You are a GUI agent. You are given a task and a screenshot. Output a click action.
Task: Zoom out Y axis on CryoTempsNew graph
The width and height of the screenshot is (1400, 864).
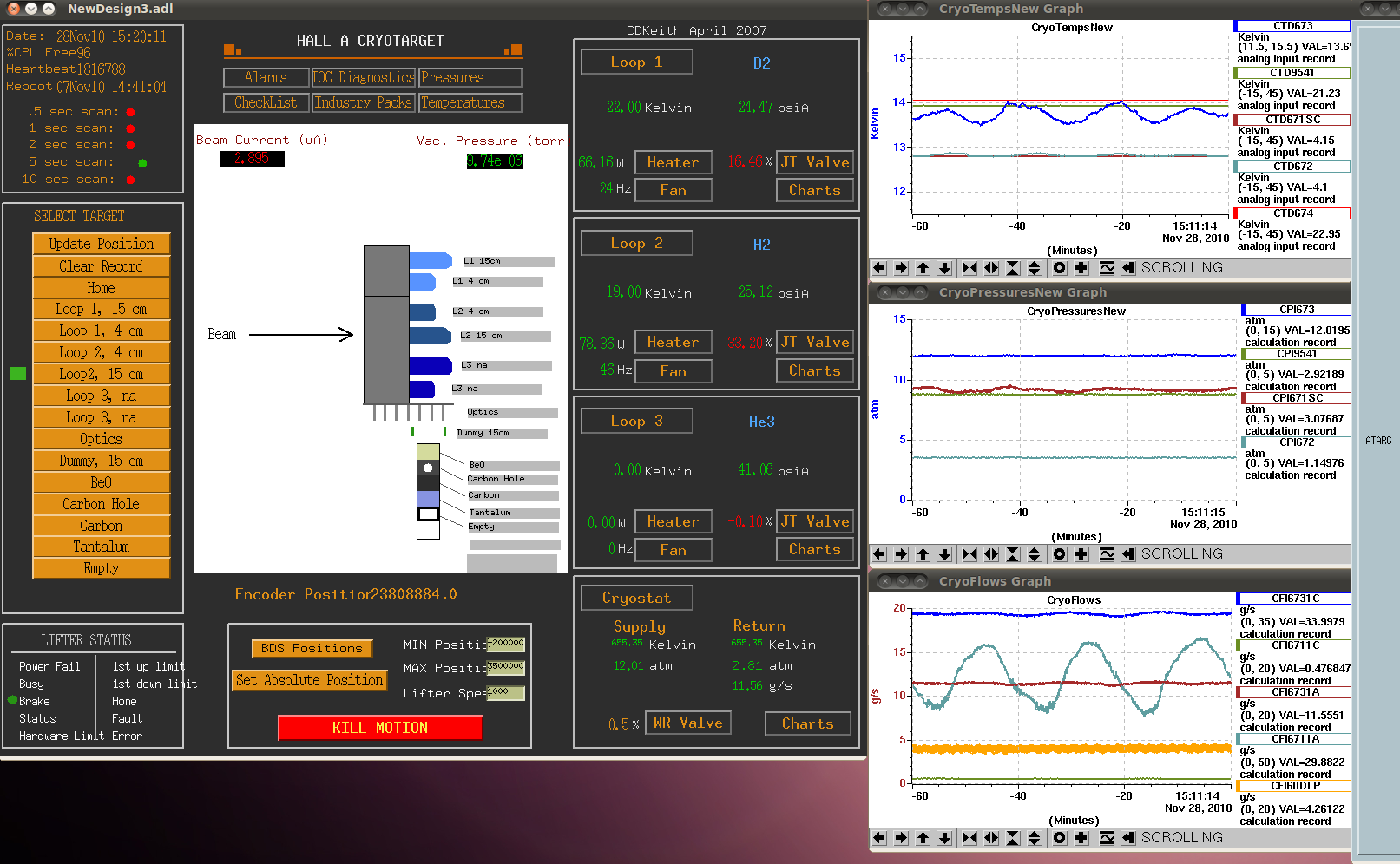pos(1035,268)
